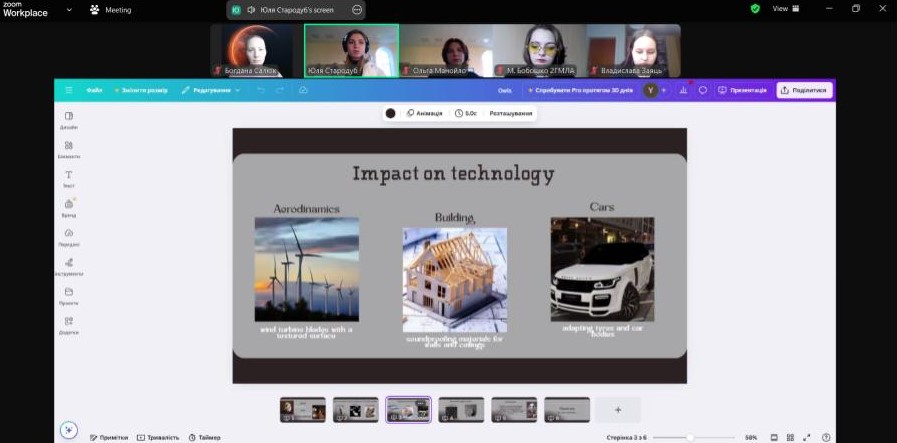Toggle the Notes panel at bottom

(x=110, y=437)
